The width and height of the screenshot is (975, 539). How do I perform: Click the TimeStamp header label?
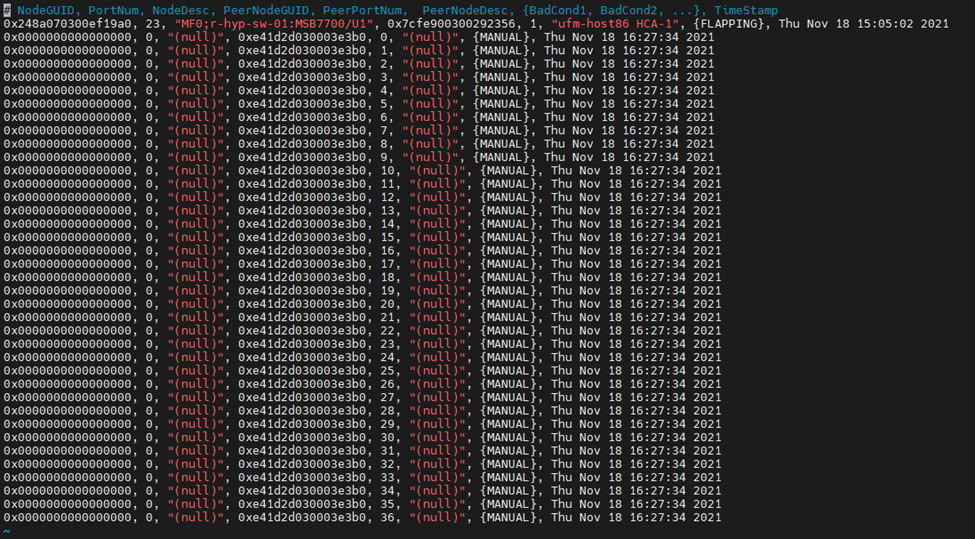(745, 10)
